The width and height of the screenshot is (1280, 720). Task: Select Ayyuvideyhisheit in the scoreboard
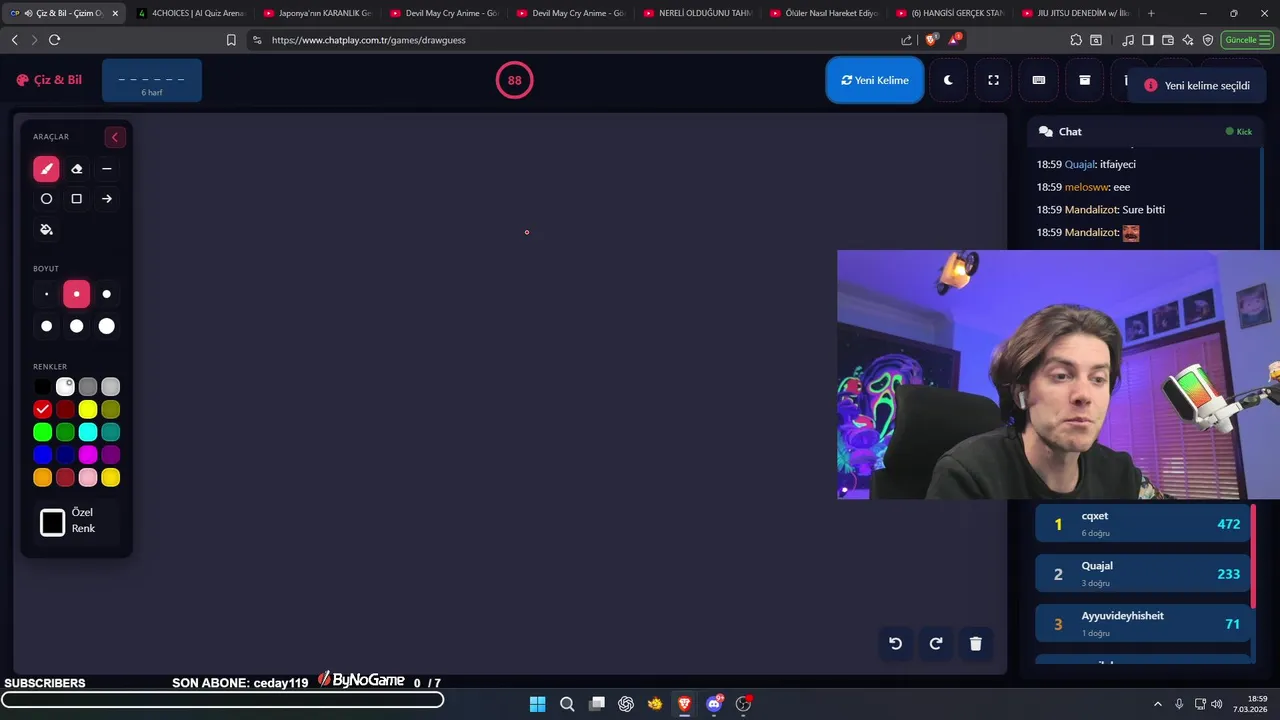pos(1143,624)
